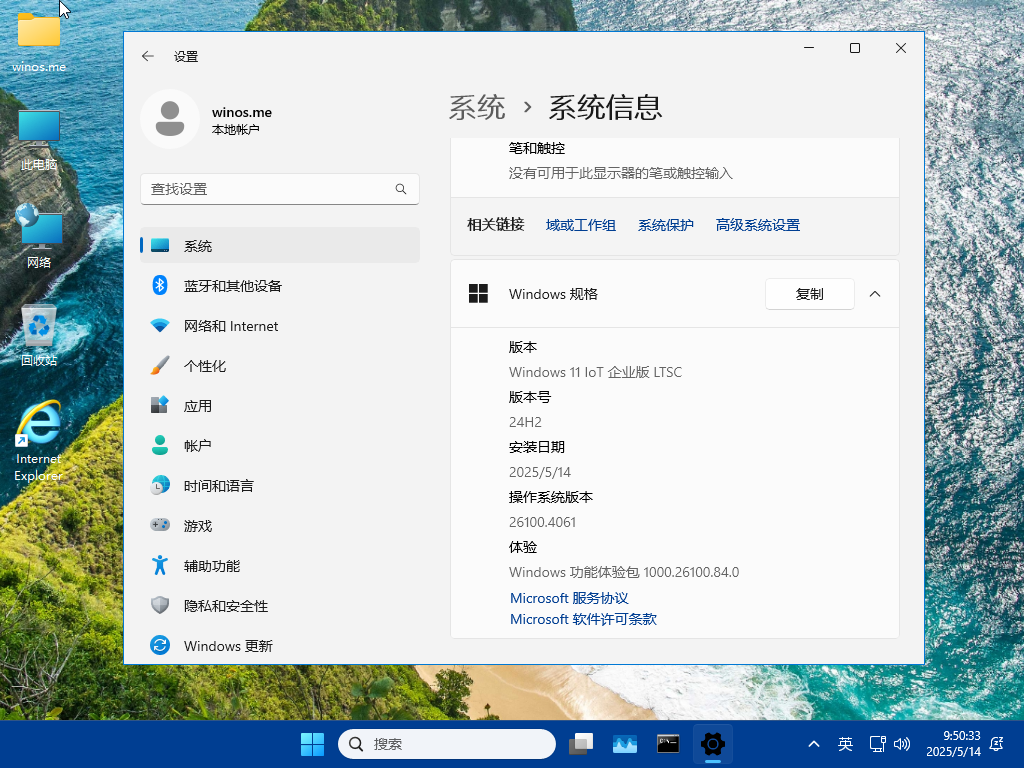
Task: Open the winos.me account avatar
Action: coord(170,119)
